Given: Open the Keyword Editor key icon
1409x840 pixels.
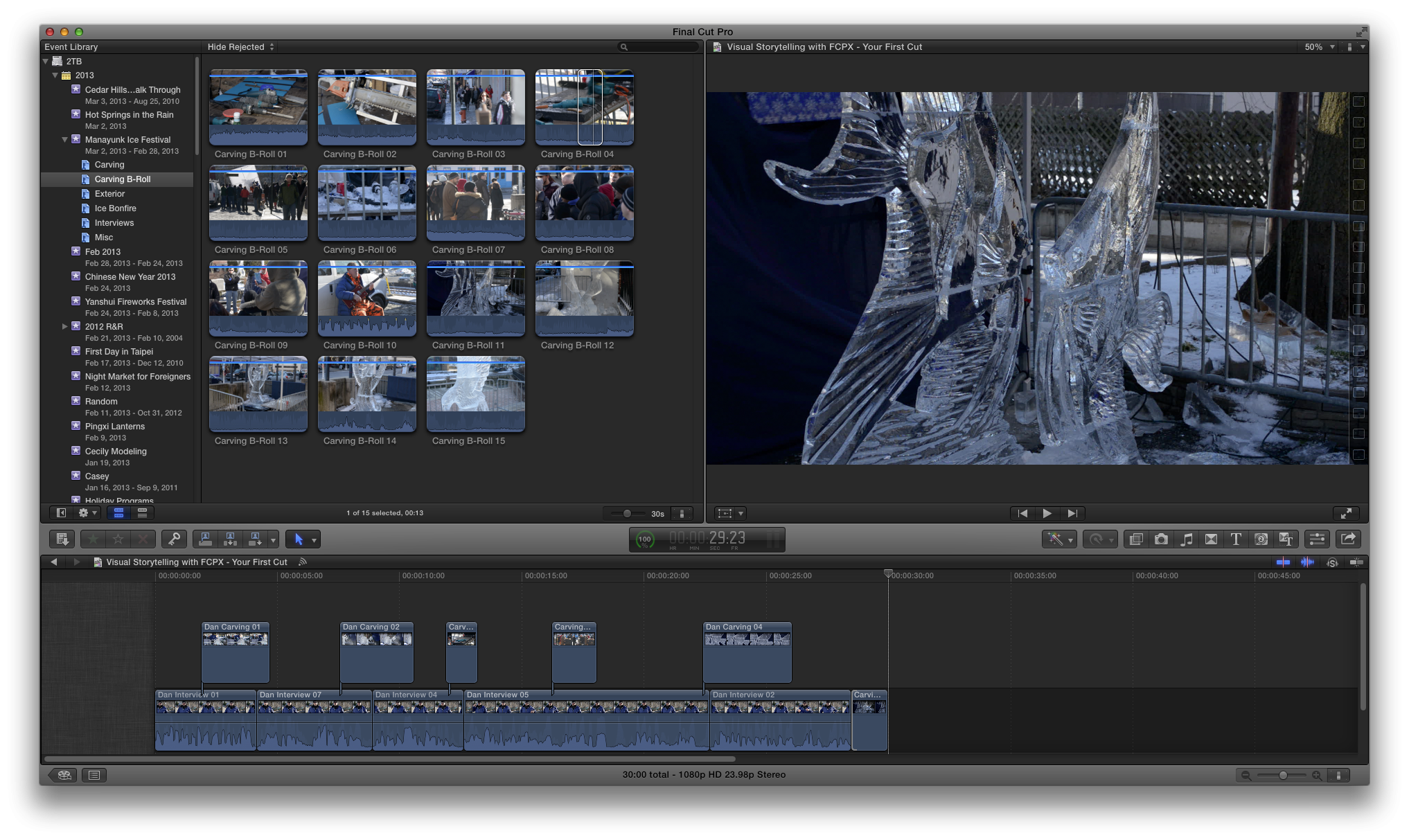Looking at the screenshot, I should (174, 539).
